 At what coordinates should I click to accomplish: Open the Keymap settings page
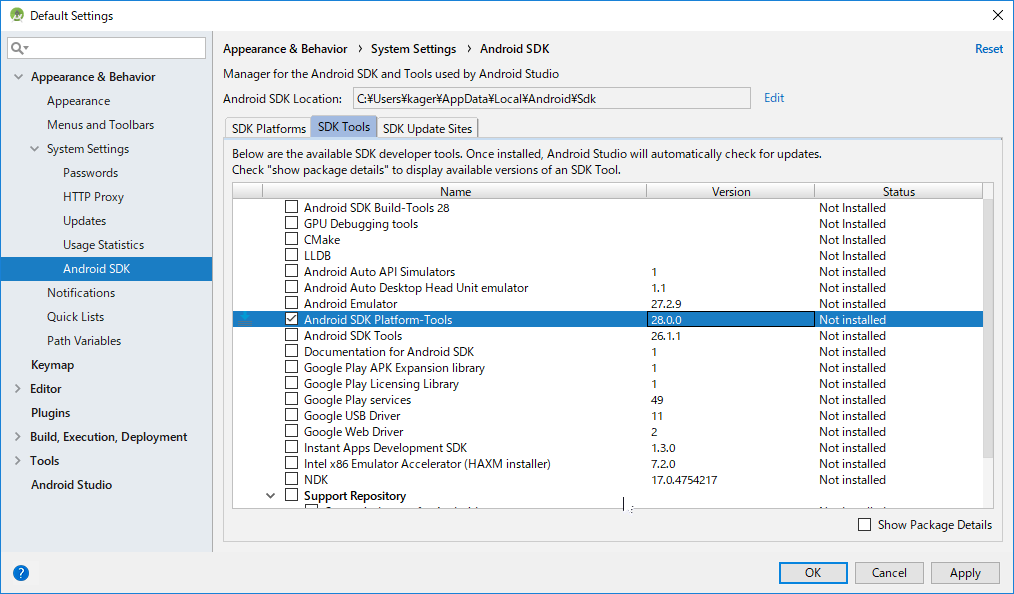(52, 365)
